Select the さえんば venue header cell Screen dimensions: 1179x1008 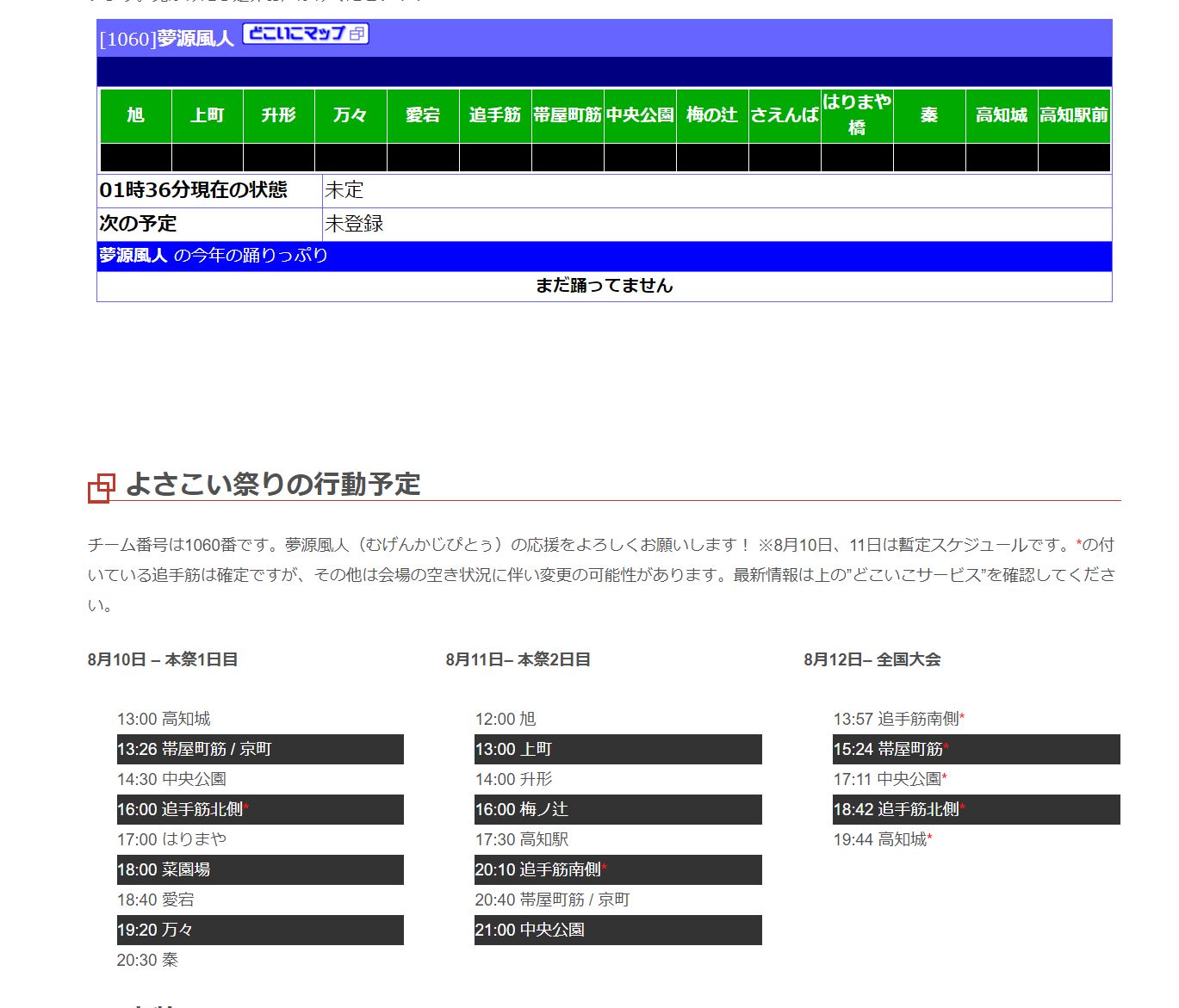tap(785, 115)
